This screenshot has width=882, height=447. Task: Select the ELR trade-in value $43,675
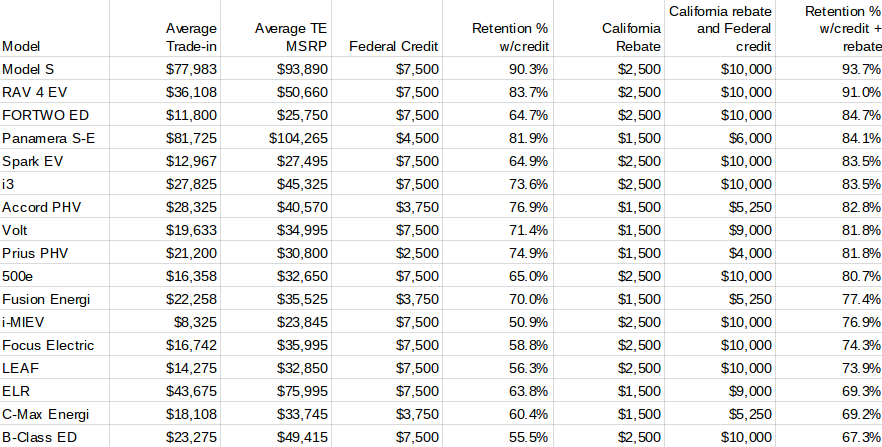point(165,391)
